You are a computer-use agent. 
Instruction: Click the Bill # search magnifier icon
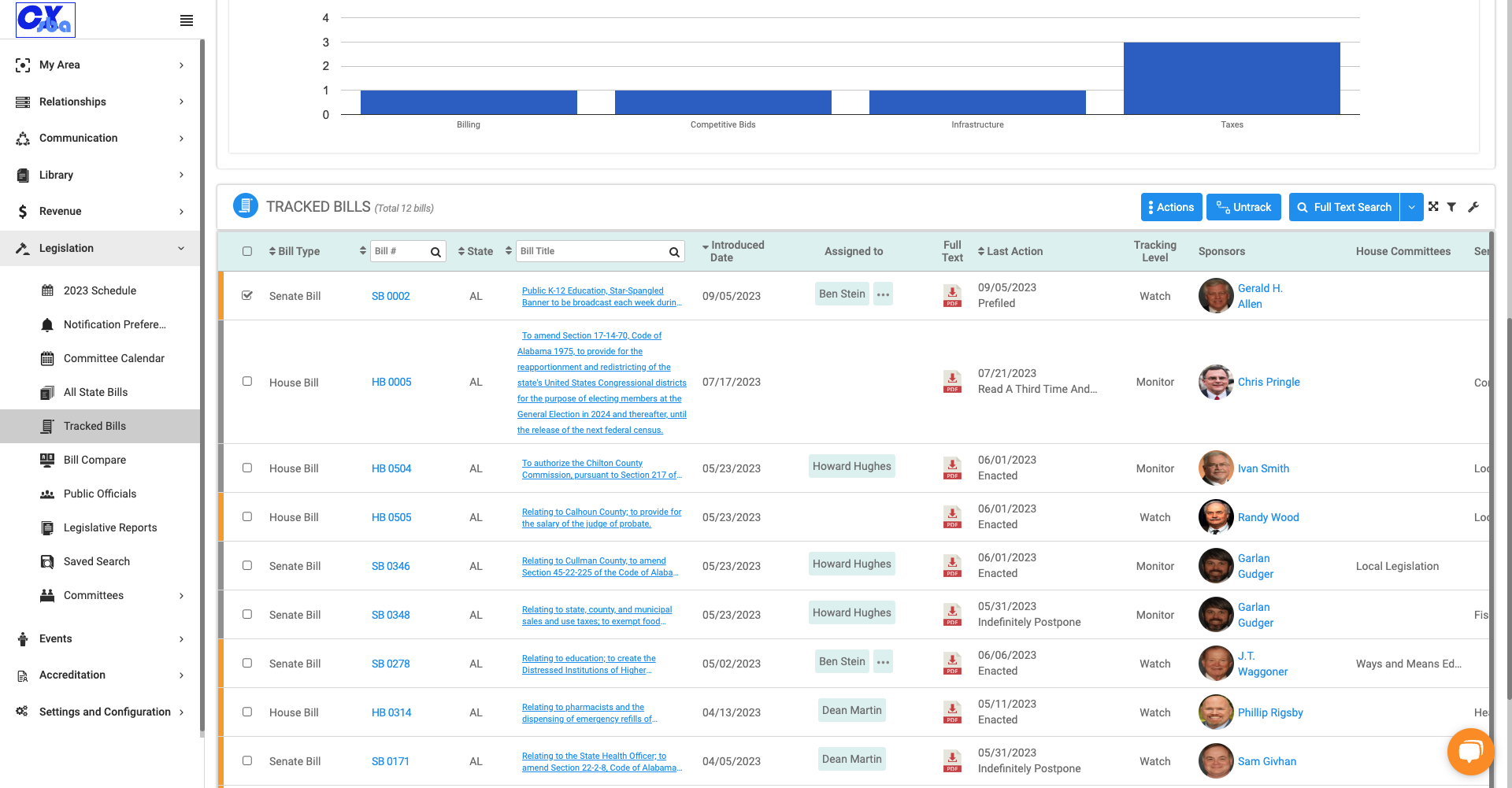pos(435,252)
